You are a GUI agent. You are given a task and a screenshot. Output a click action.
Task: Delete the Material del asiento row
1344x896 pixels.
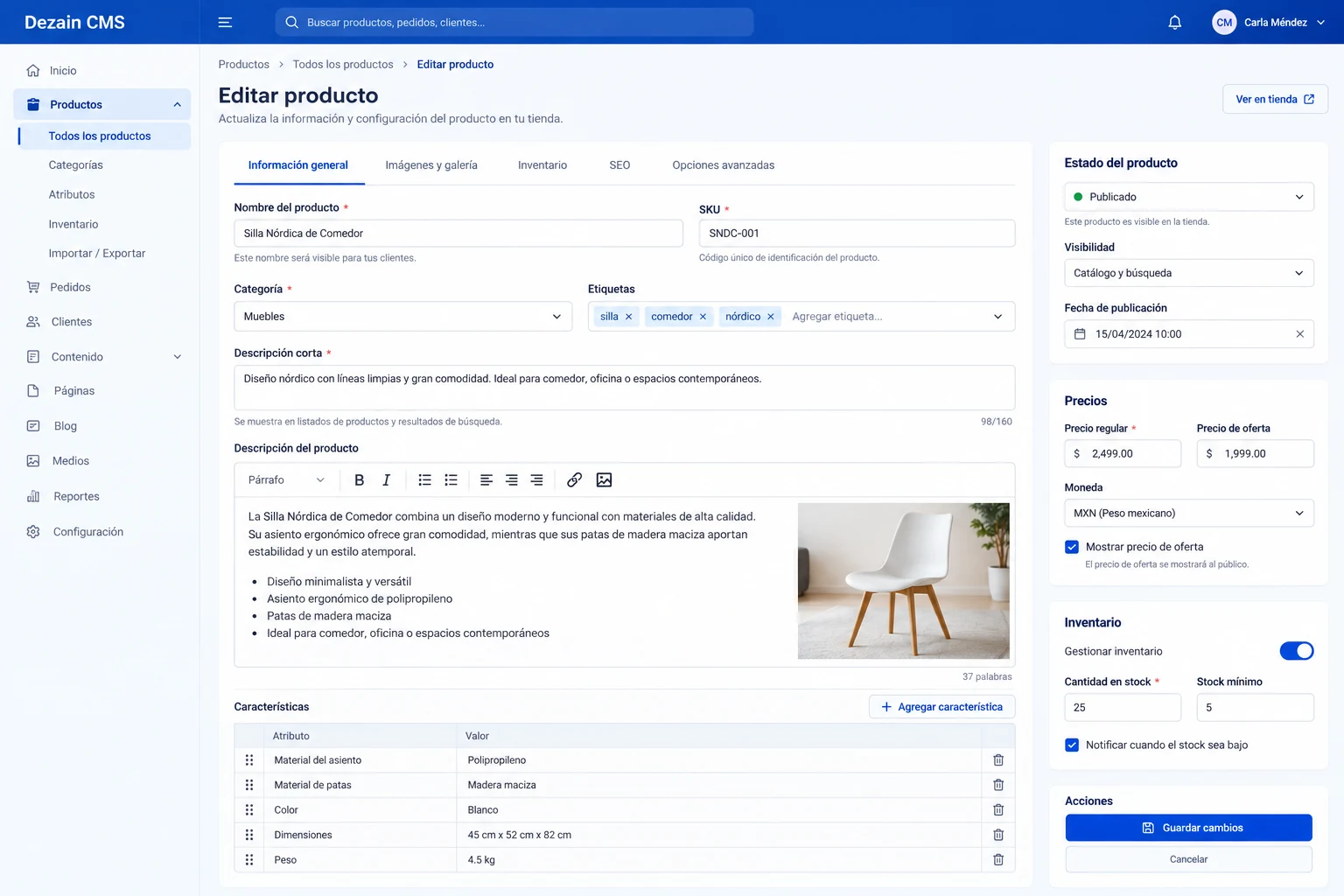click(998, 760)
